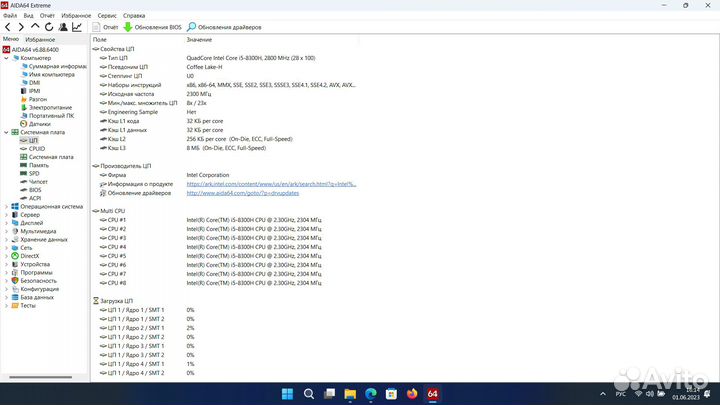The image size is (720, 405).
Task: Select the DMI tree item
Action: pos(30,83)
